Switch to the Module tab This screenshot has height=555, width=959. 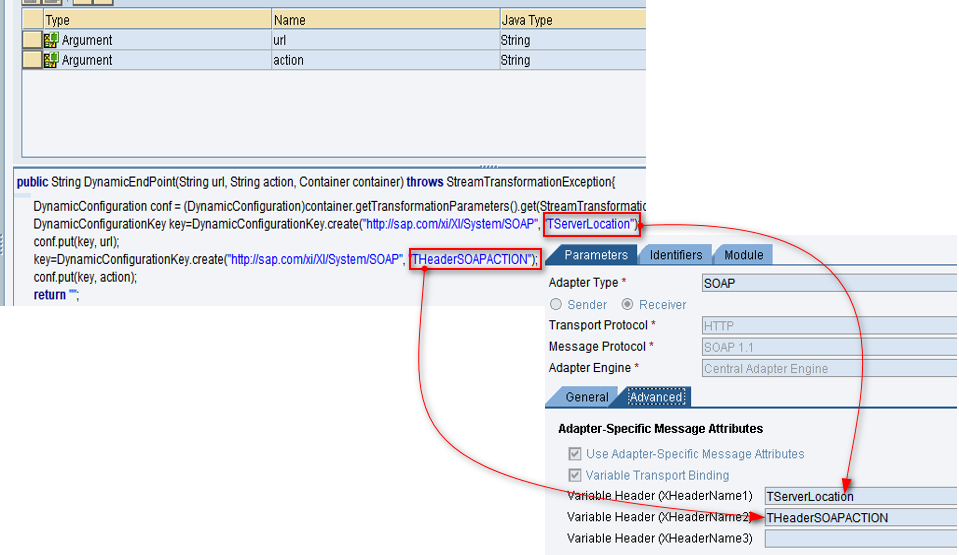[744, 255]
